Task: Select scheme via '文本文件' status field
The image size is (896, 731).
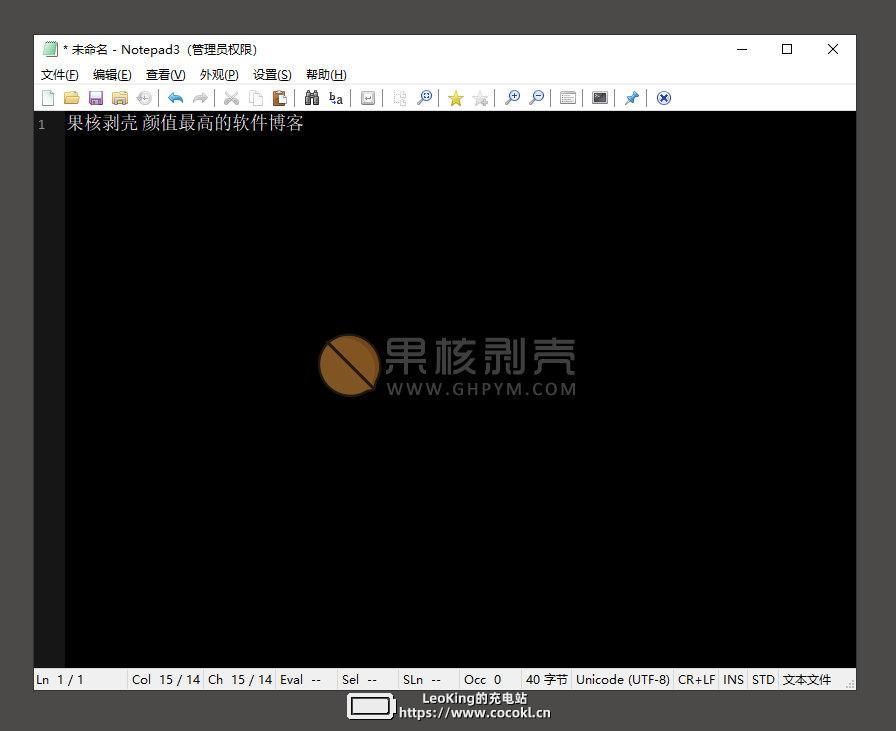Action: click(807, 680)
